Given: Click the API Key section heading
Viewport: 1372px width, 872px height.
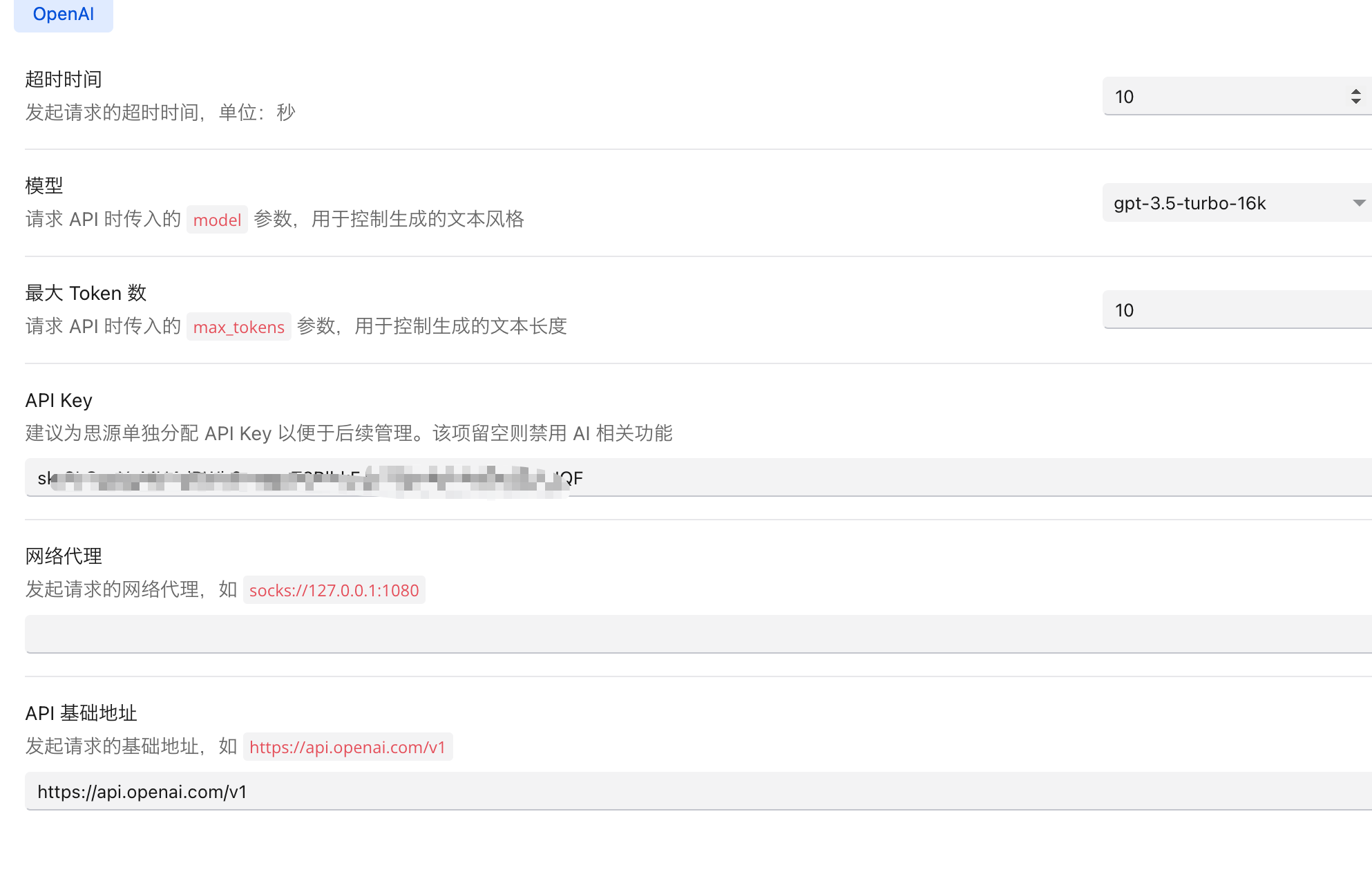Looking at the screenshot, I should click(59, 399).
